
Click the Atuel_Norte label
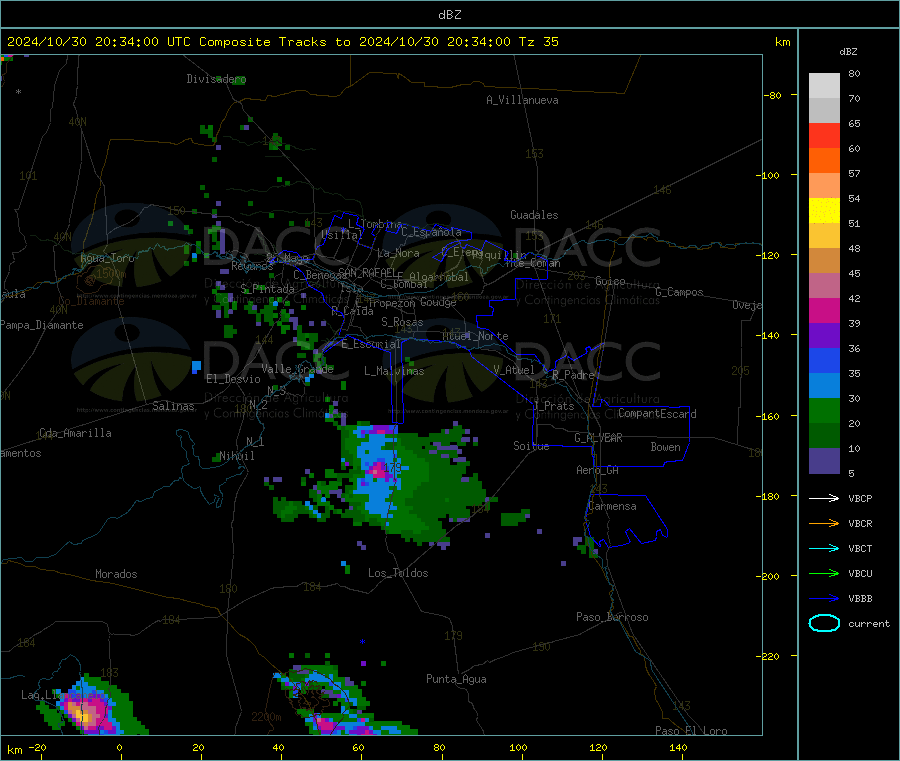point(475,336)
